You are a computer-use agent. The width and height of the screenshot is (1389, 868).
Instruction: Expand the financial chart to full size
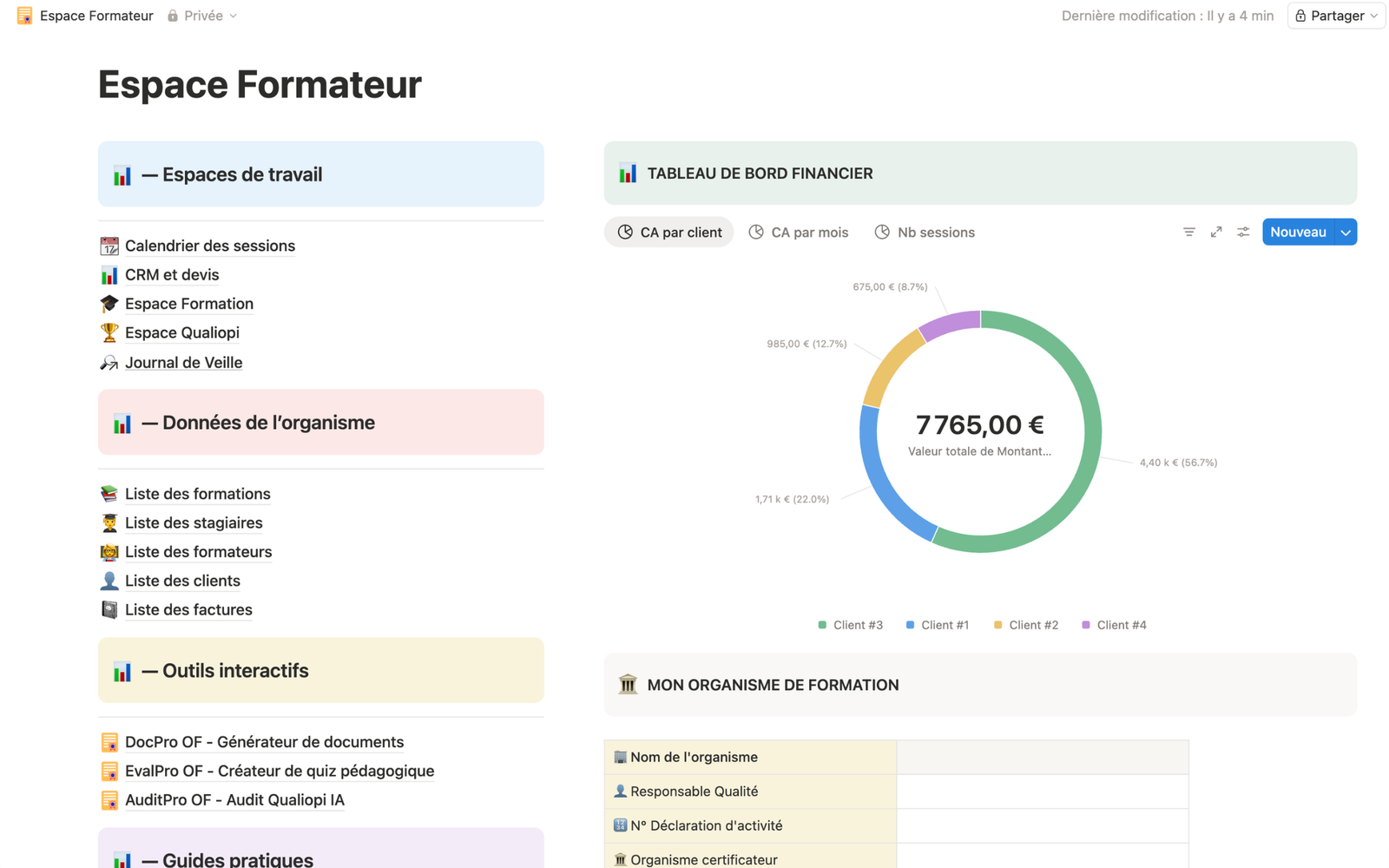coord(1215,232)
